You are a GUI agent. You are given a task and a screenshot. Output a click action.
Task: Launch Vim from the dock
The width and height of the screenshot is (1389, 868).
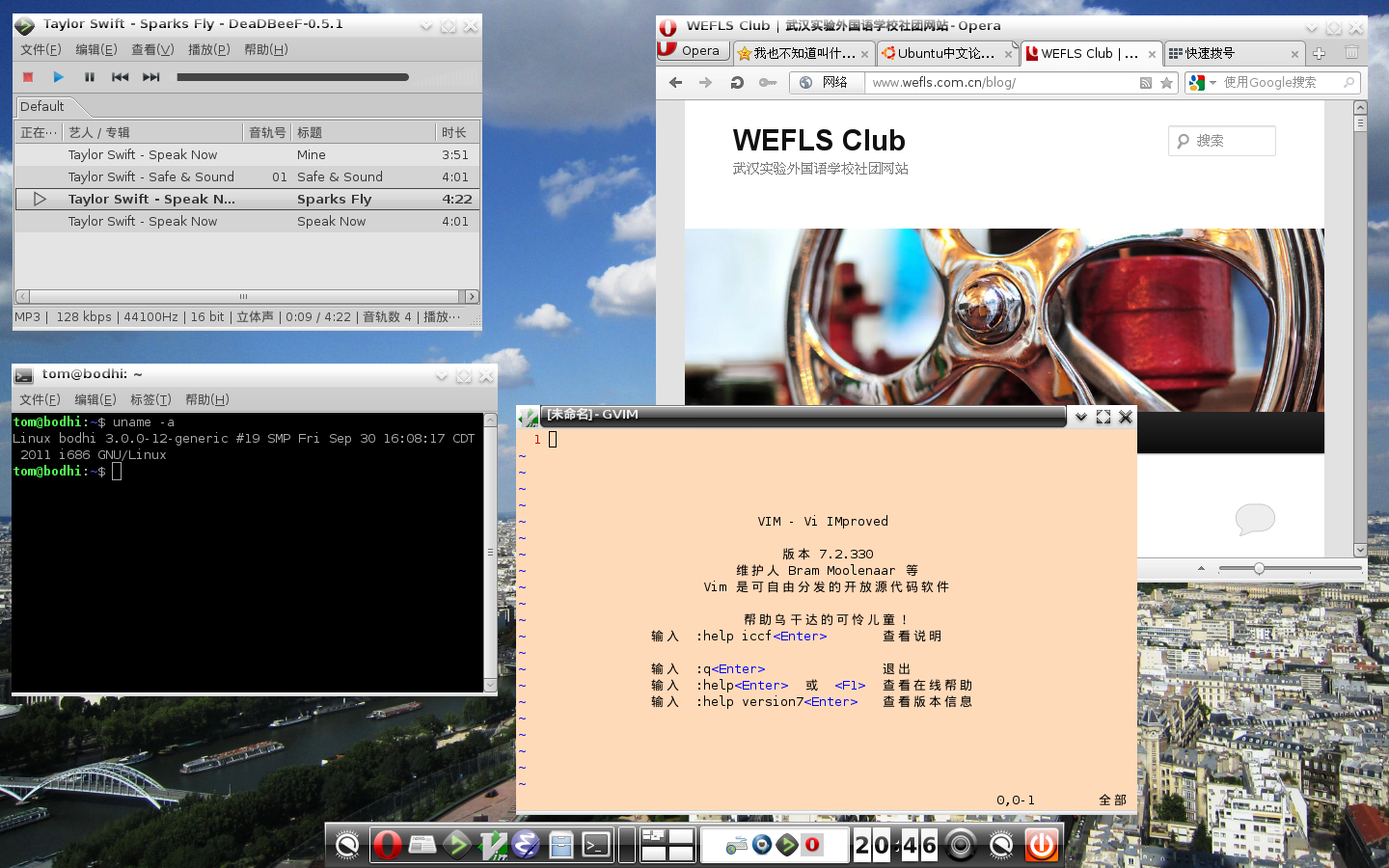[x=492, y=846]
